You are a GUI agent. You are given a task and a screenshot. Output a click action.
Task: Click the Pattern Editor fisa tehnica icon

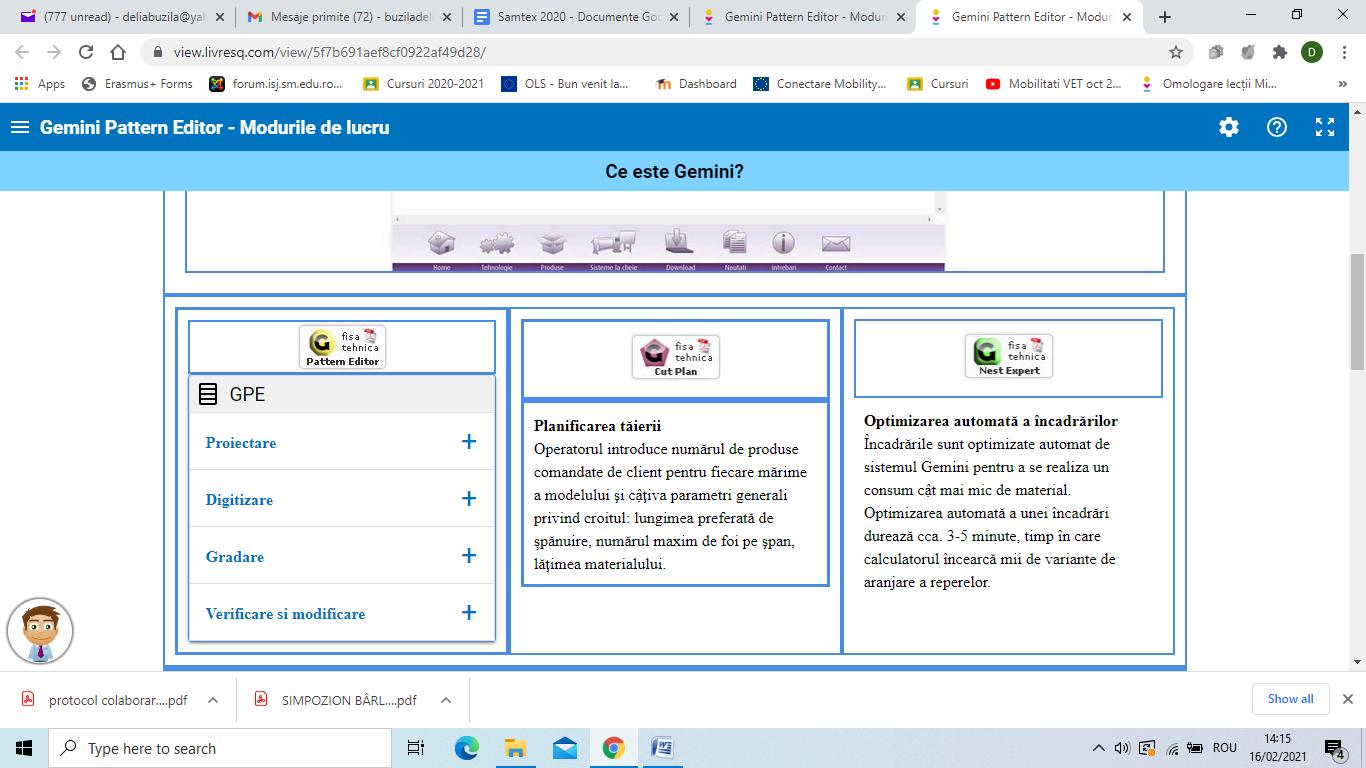pos(342,347)
